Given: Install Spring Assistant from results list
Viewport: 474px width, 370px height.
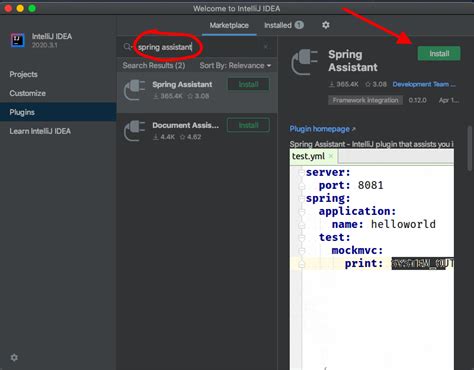Looking at the screenshot, I should [x=248, y=84].
